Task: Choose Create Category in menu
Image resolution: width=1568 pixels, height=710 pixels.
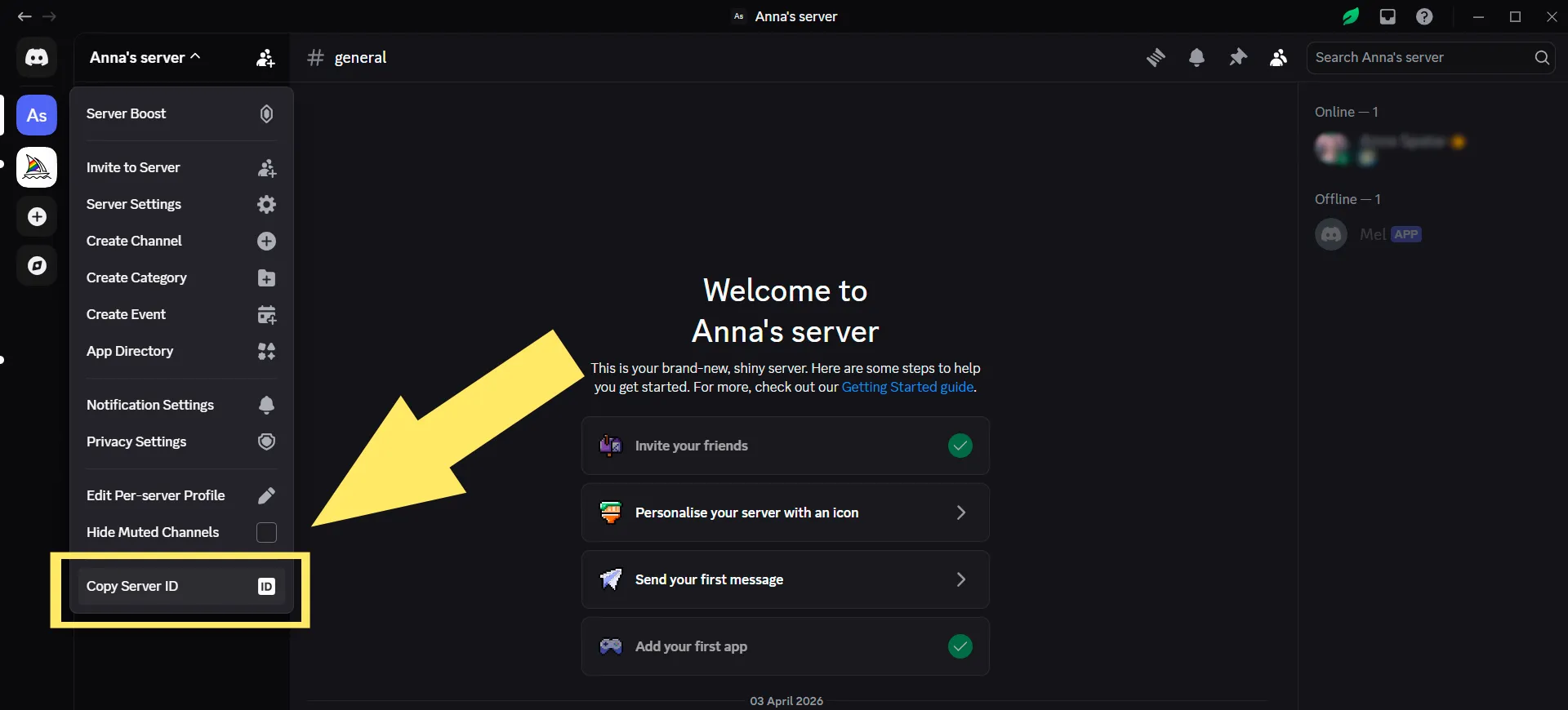Action: [181, 277]
